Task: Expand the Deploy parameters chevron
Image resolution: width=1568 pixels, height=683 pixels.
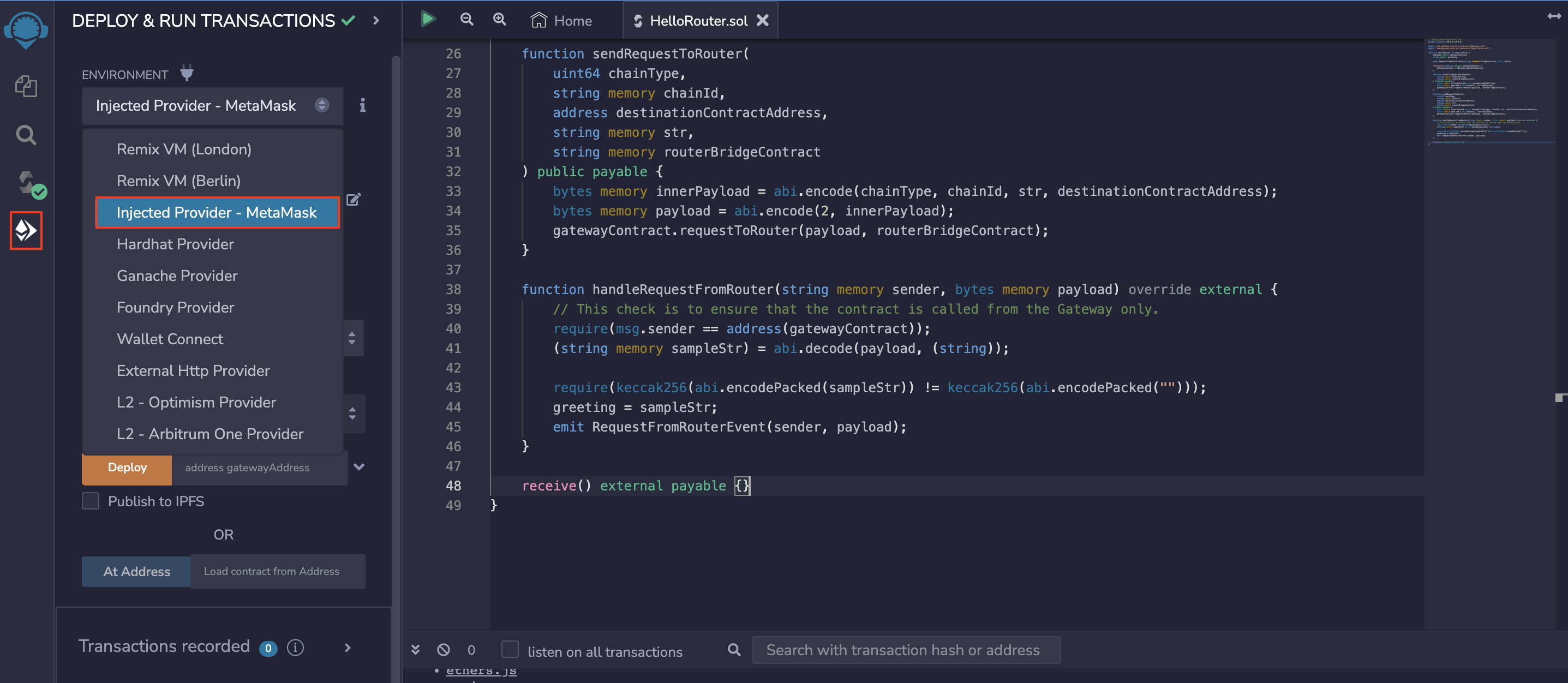Action: point(359,467)
